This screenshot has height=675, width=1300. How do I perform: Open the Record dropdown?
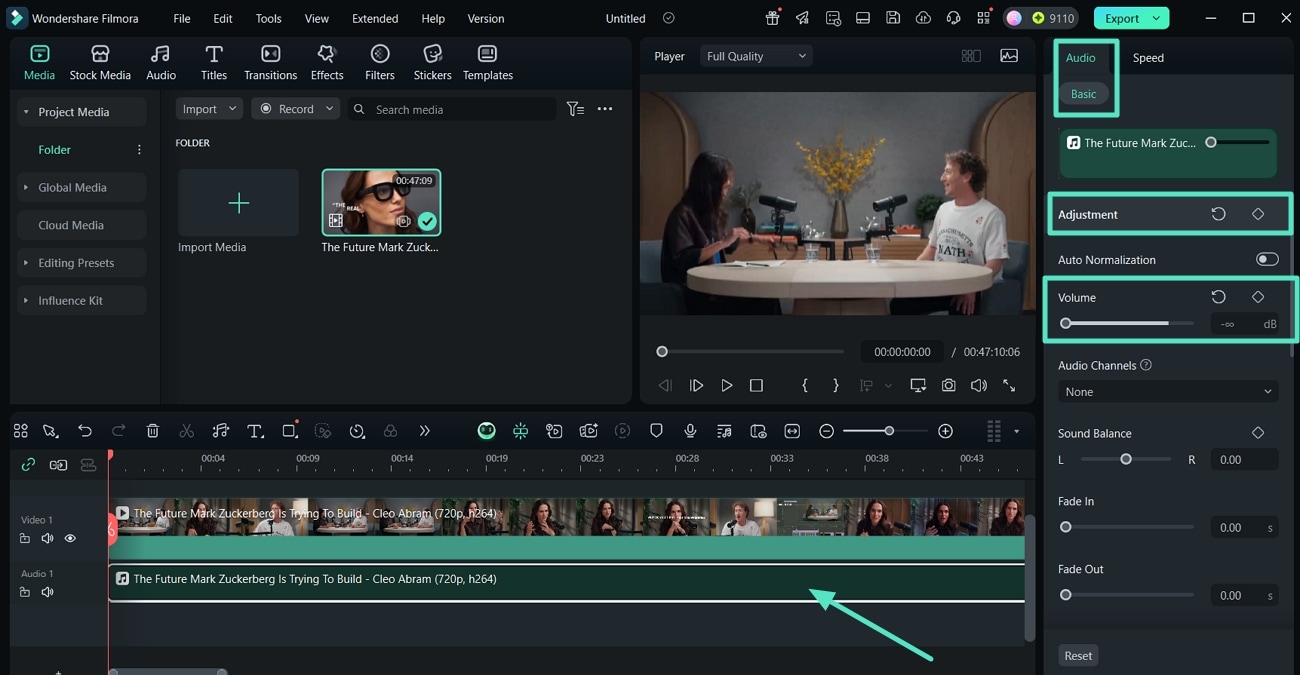(295, 109)
